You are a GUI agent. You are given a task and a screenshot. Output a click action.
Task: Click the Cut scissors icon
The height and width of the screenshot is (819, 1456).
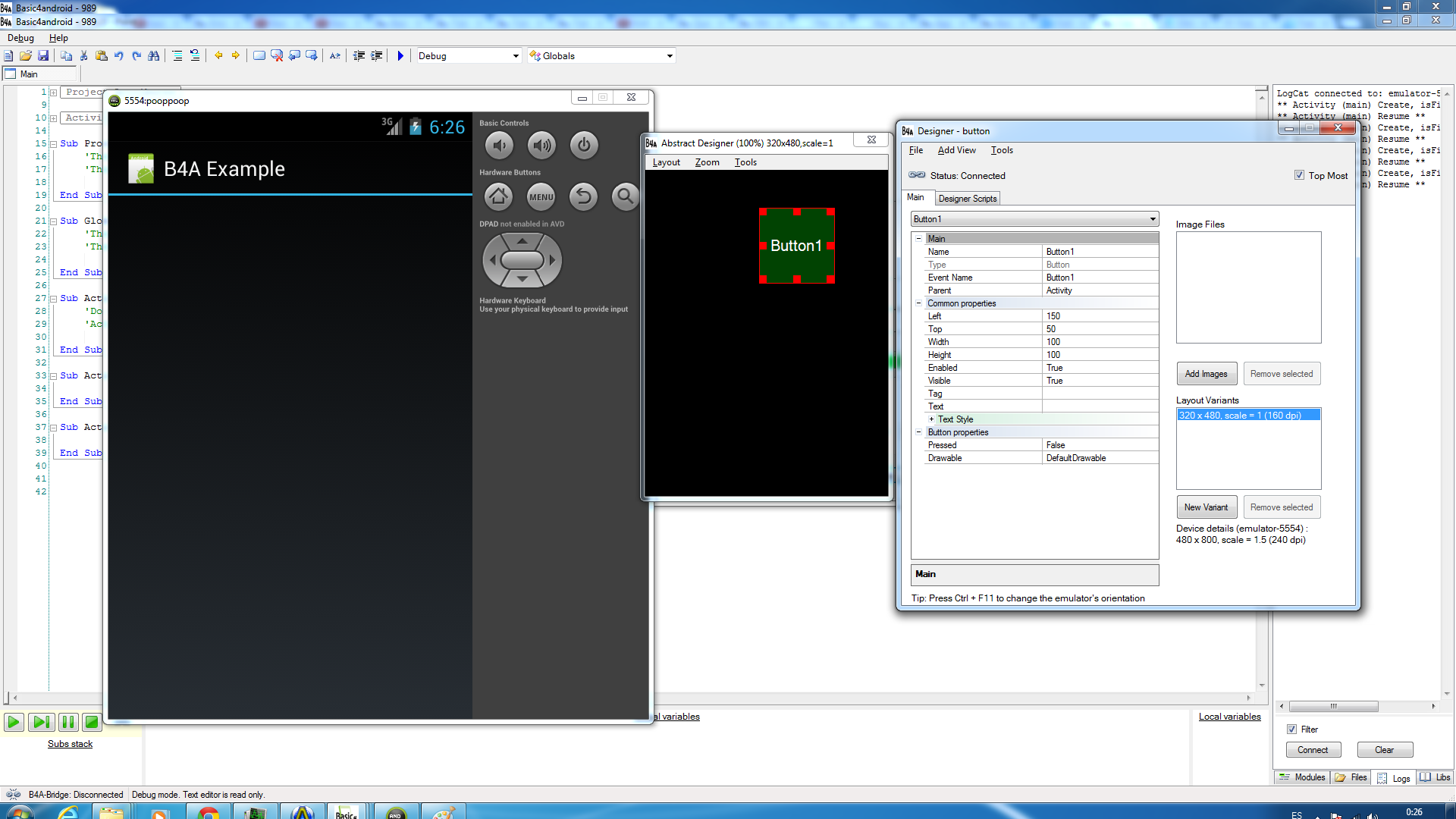(x=84, y=55)
